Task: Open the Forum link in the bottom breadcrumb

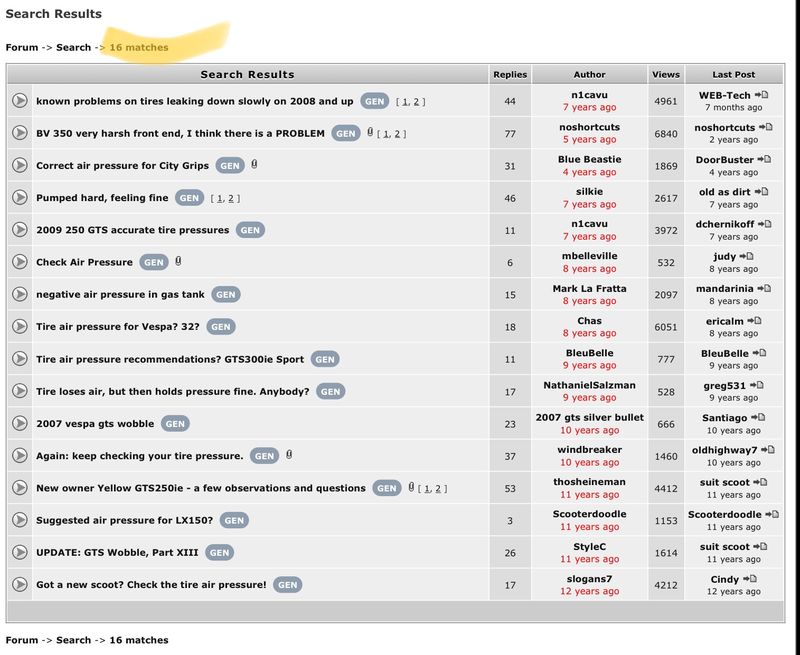Action: pos(22,640)
